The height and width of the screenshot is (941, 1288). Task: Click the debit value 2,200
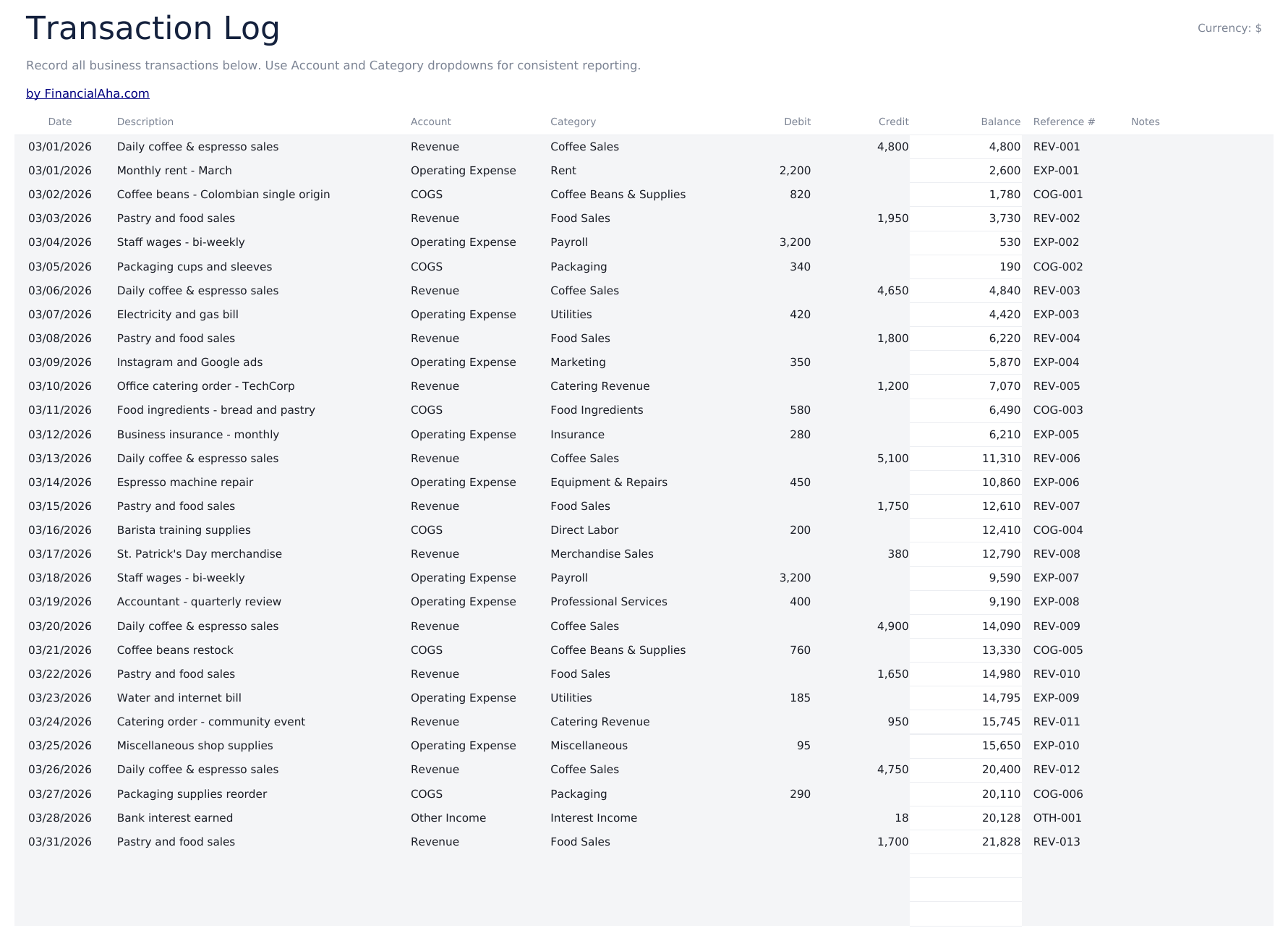pos(795,171)
